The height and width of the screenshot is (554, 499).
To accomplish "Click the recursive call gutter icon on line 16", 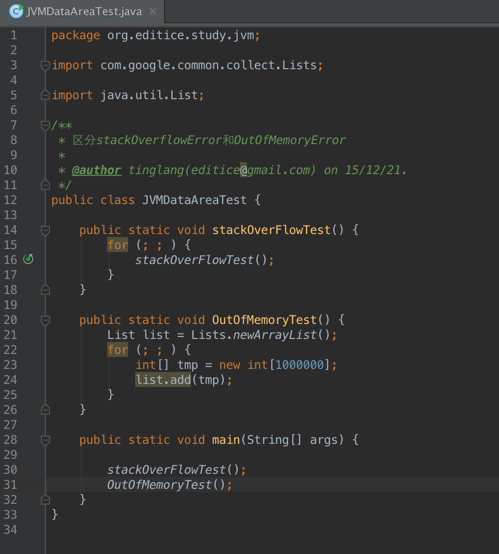I will [28, 259].
